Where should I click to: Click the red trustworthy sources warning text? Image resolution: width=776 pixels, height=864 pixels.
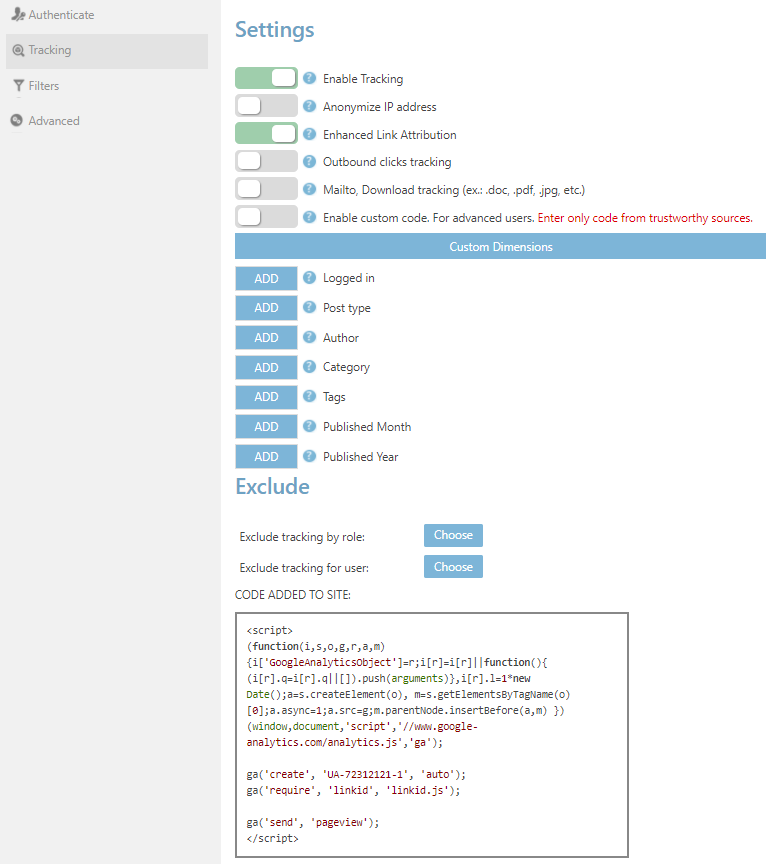point(645,218)
